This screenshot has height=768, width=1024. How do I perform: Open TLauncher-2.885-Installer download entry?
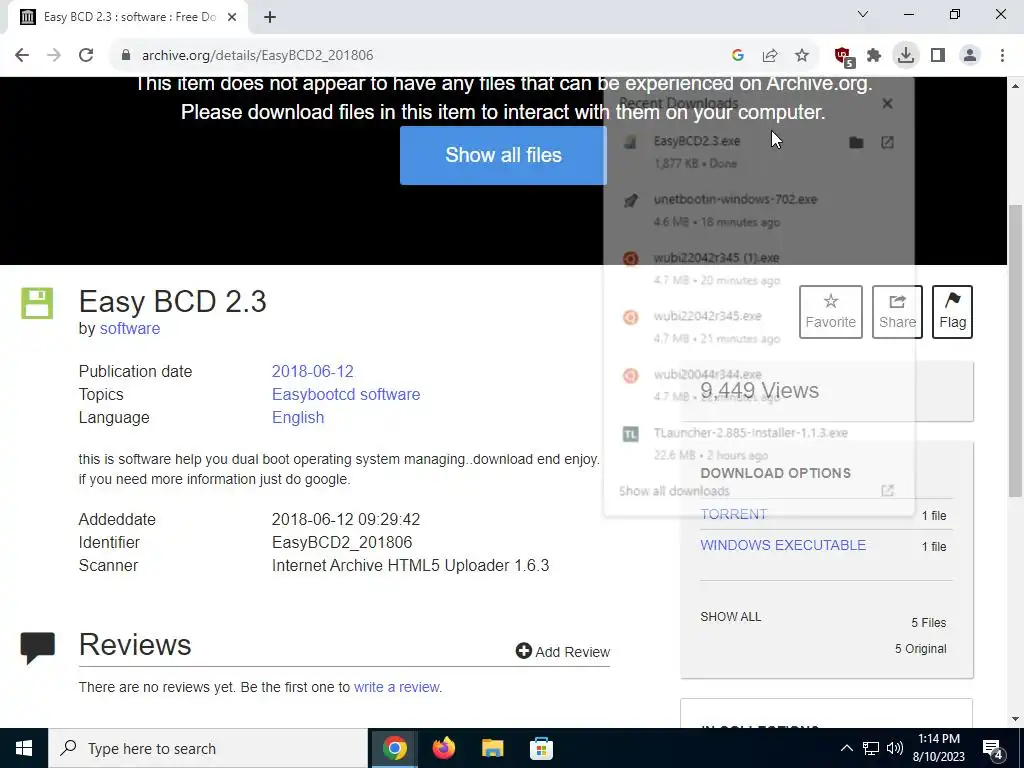(x=758, y=443)
